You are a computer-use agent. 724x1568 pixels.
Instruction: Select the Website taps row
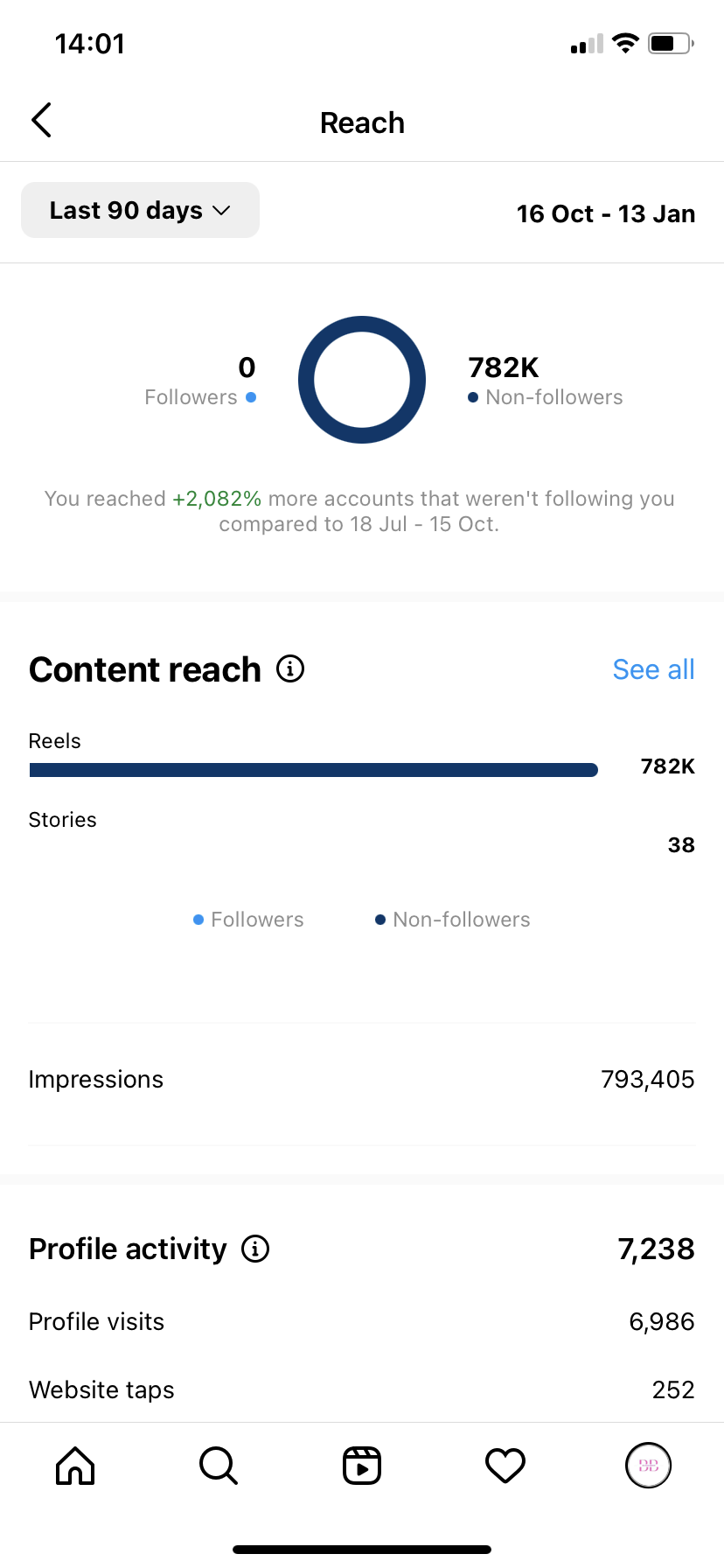(362, 1389)
